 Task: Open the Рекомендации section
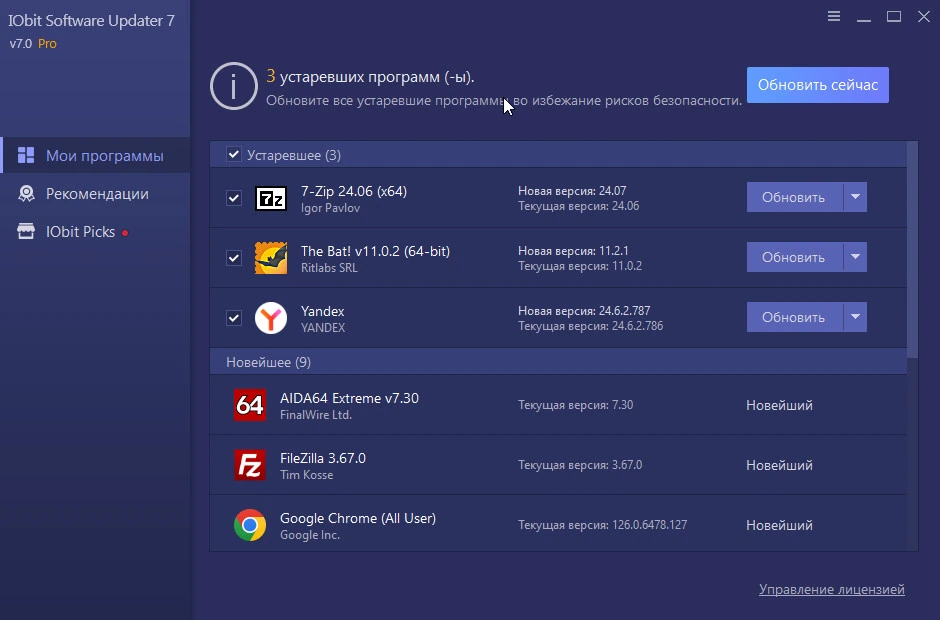point(96,194)
